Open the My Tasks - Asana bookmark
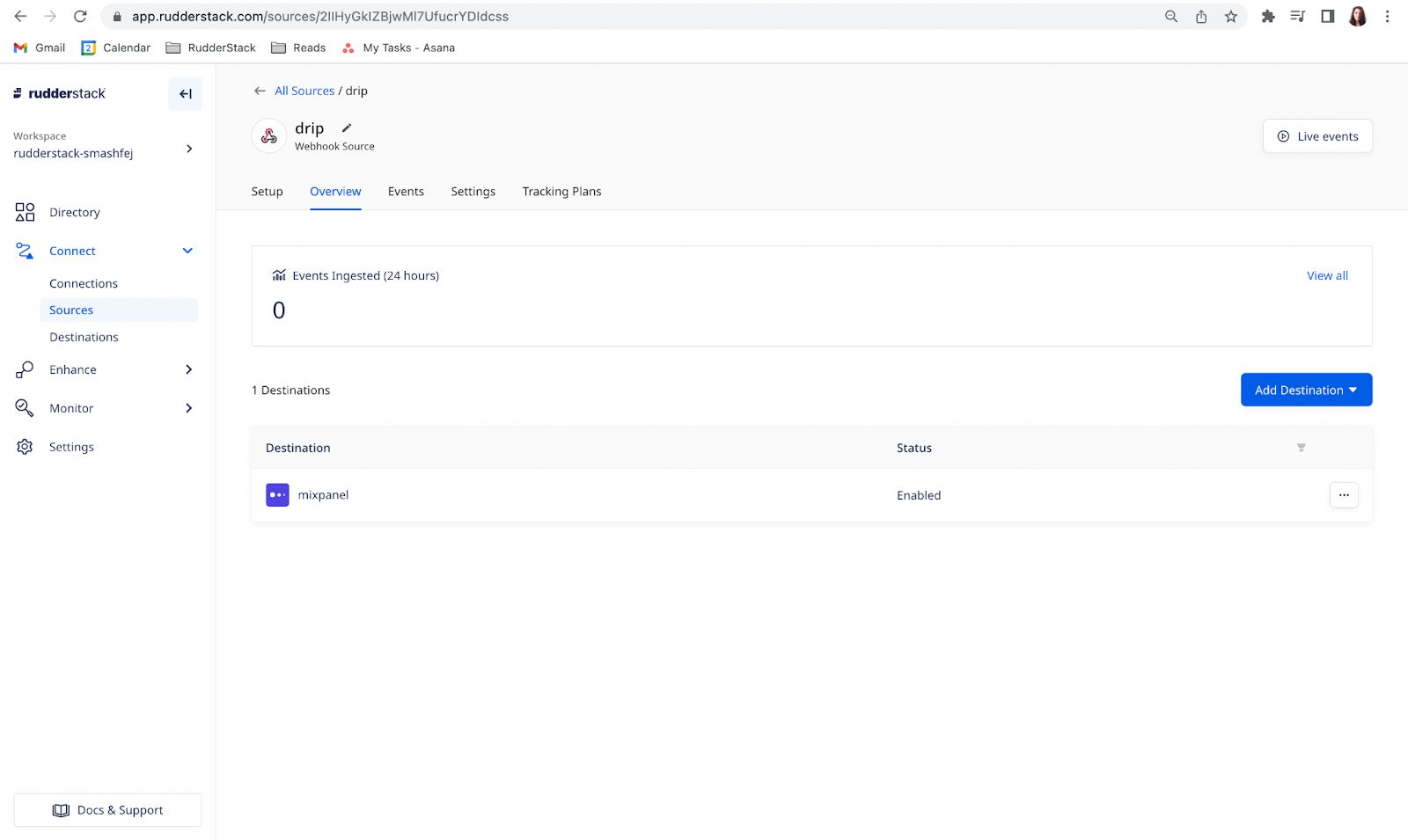Screen dimensions: 1408x840 click(x=398, y=47)
